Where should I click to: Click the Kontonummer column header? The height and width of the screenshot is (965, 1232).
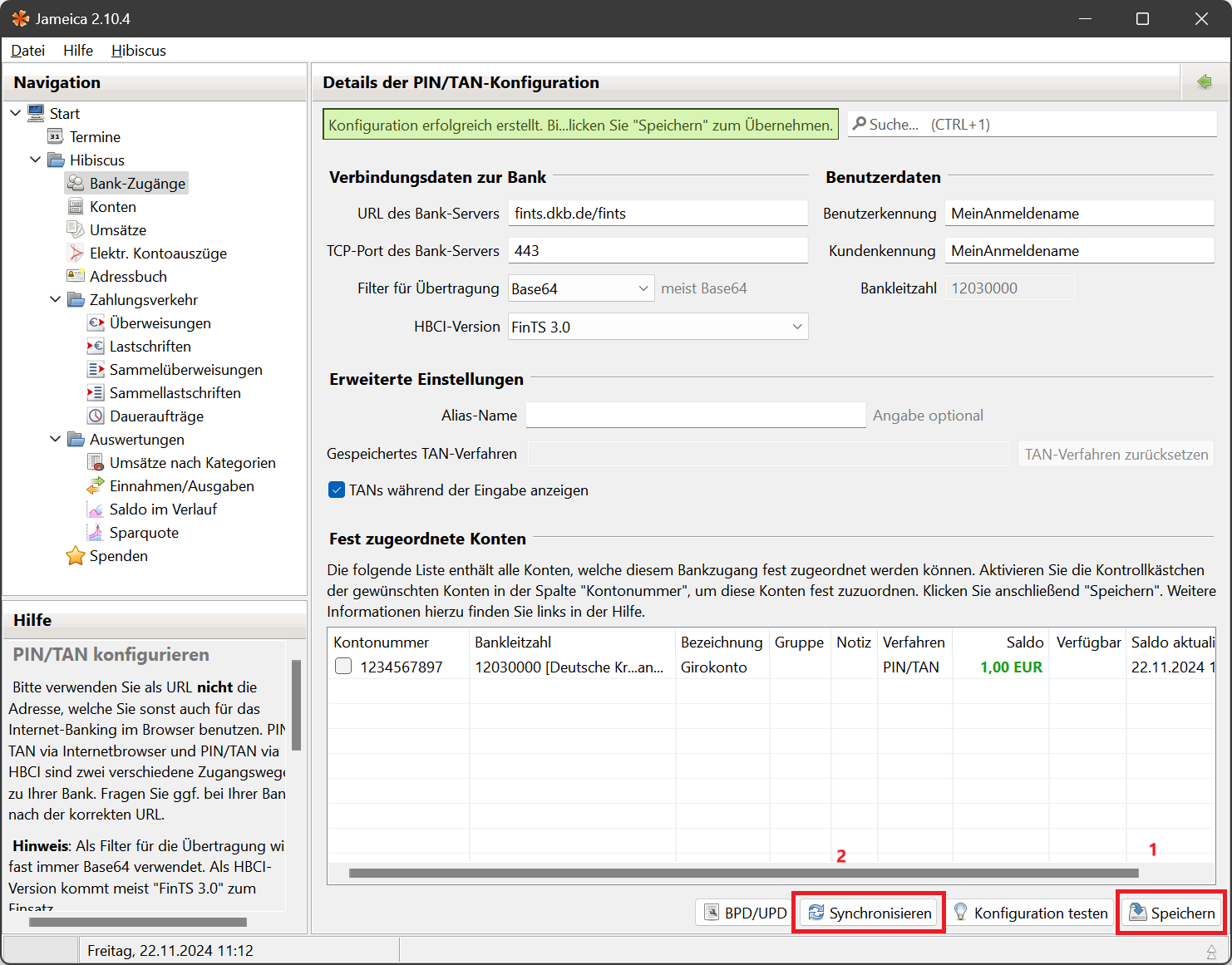[398, 642]
